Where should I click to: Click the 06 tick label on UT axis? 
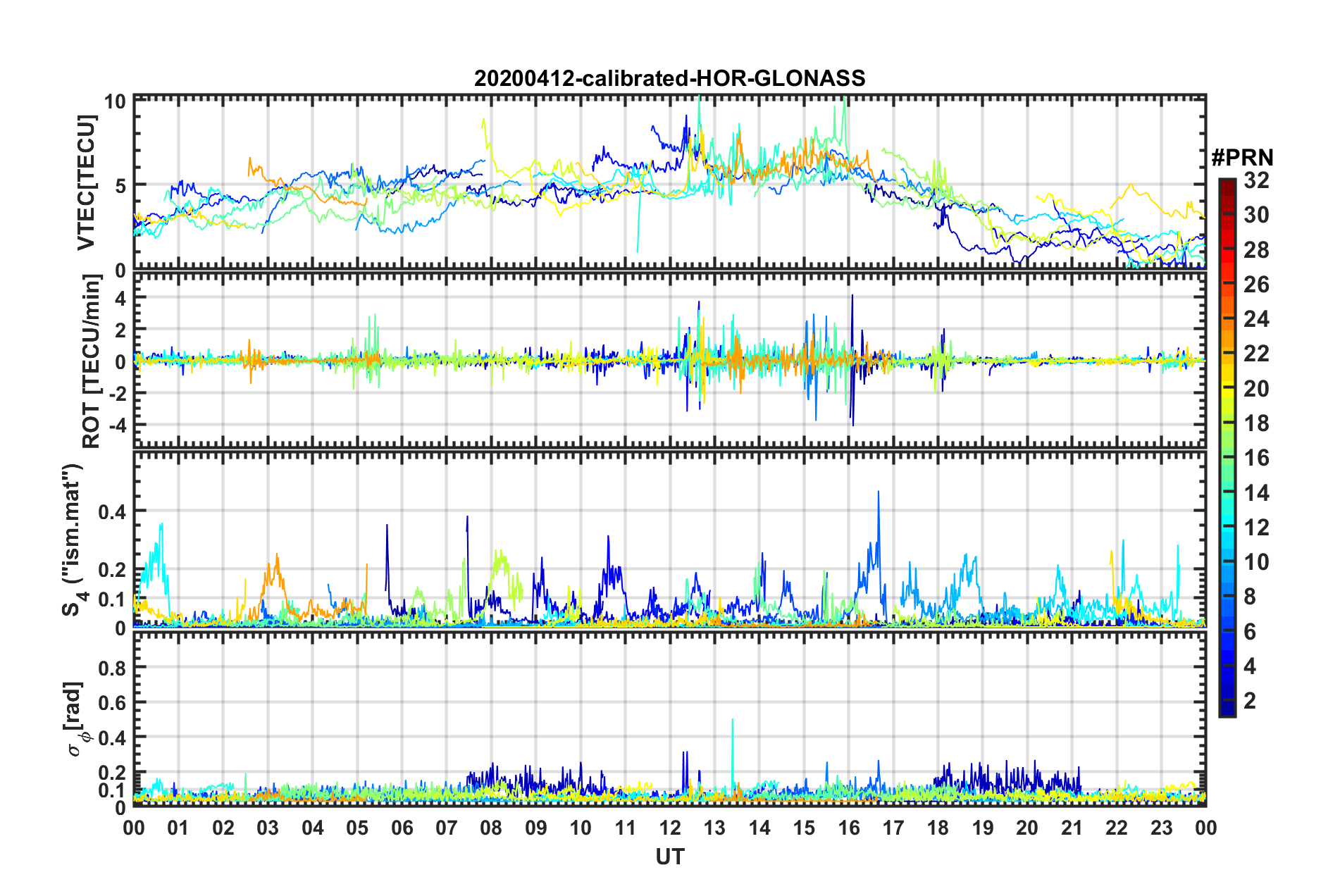(x=402, y=828)
